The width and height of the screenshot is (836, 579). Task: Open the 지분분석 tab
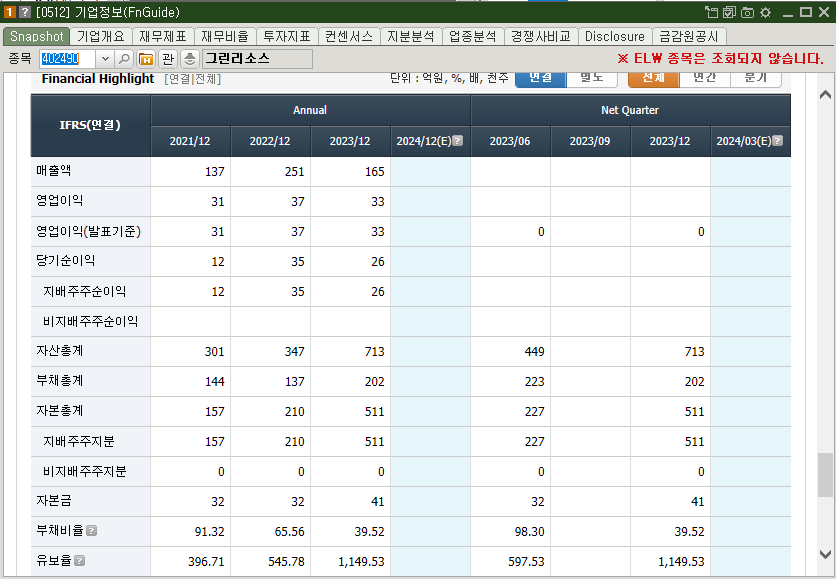coord(411,36)
